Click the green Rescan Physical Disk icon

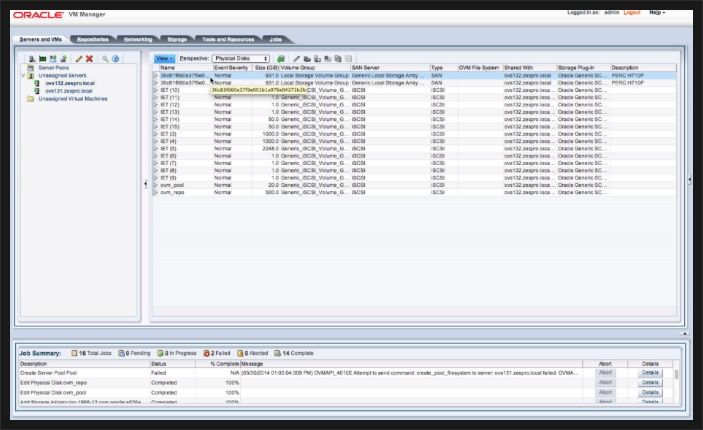[x=281, y=58]
